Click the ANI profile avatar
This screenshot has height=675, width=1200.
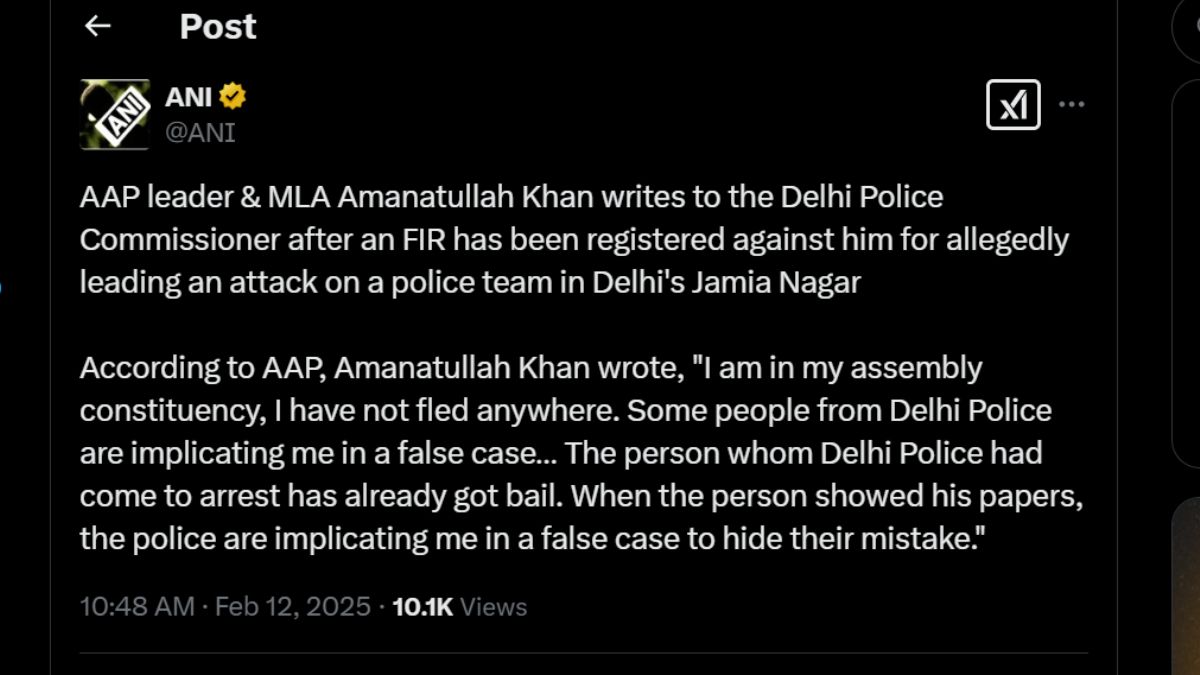[x=115, y=114]
